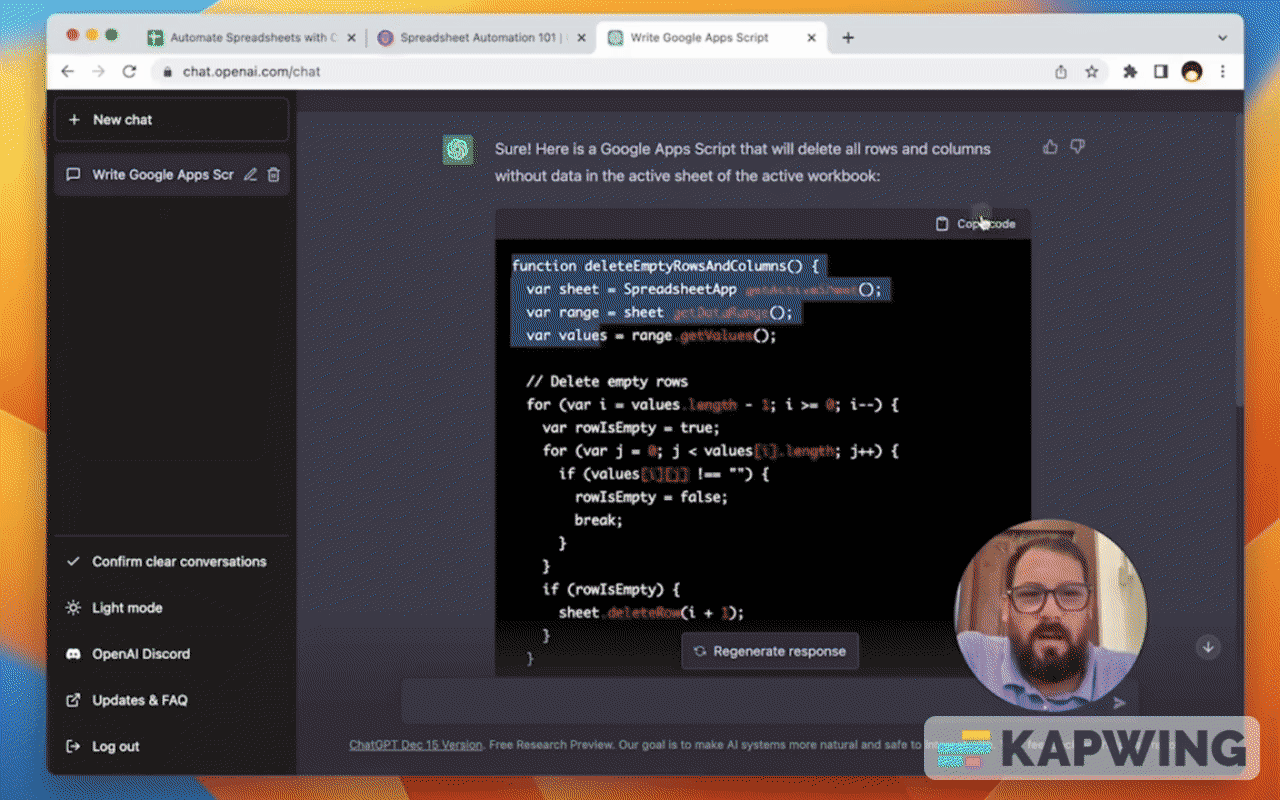Give the response a thumbs up
The image size is (1280, 800).
point(1050,147)
